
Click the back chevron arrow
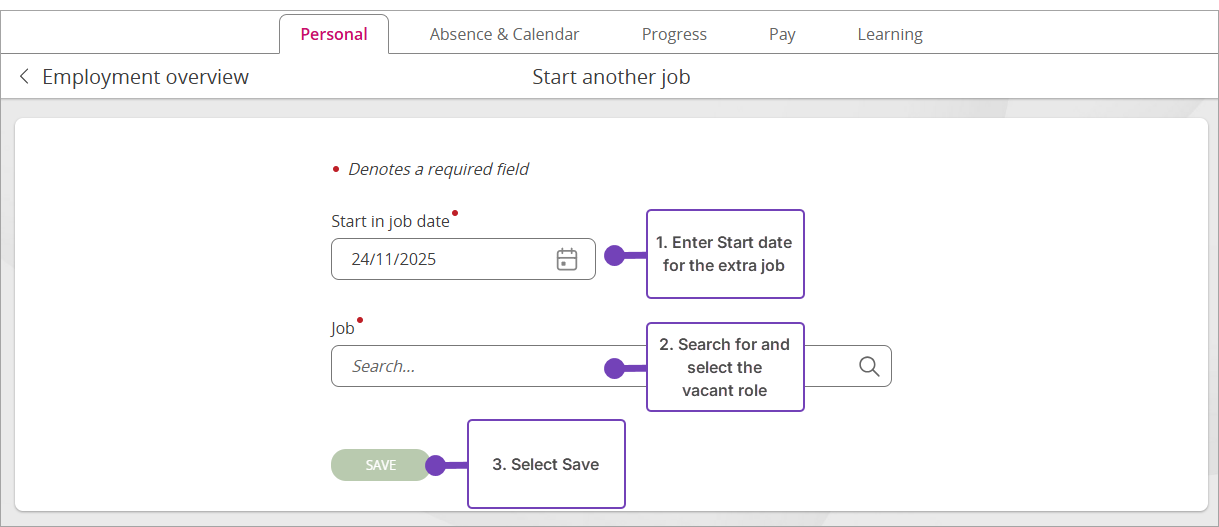(x=24, y=77)
